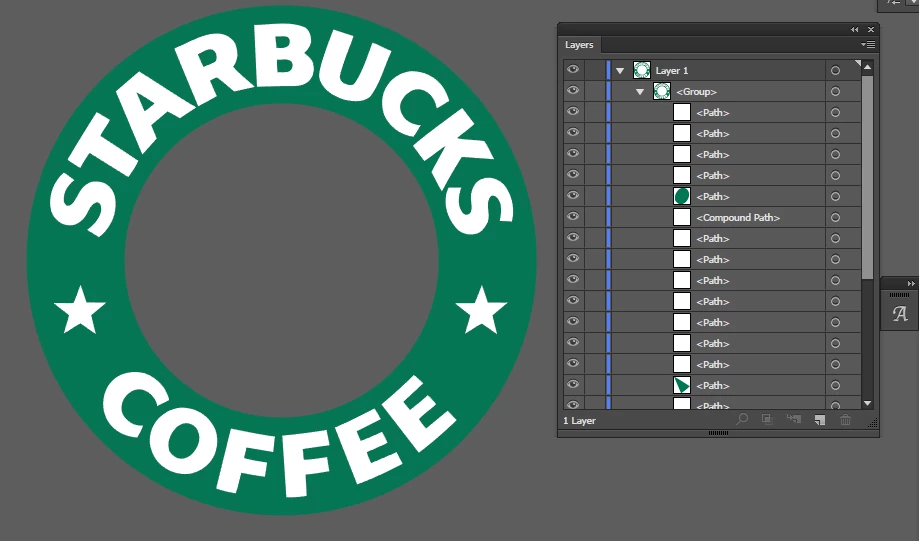Toggle visibility of the <Group> row
The width and height of the screenshot is (919, 541).
pyautogui.click(x=573, y=91)
